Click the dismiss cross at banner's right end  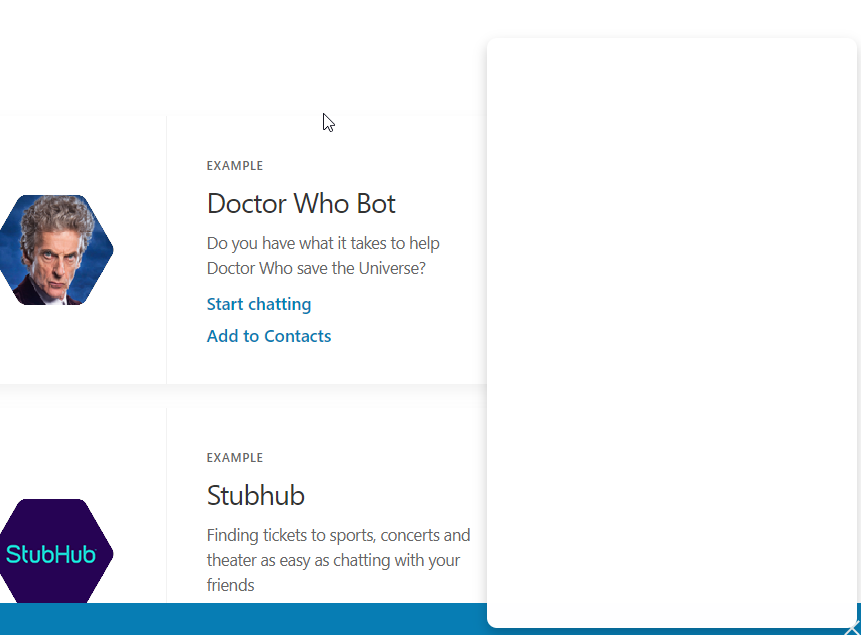coord(853,628)
